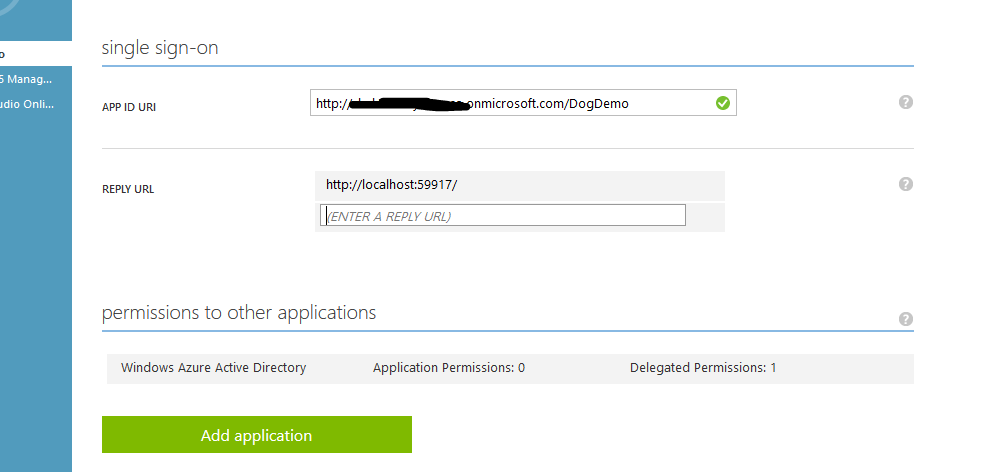Click the green validation checkmark icon
The width and height of the screenshot is (994, 472).
coord(722,102)
